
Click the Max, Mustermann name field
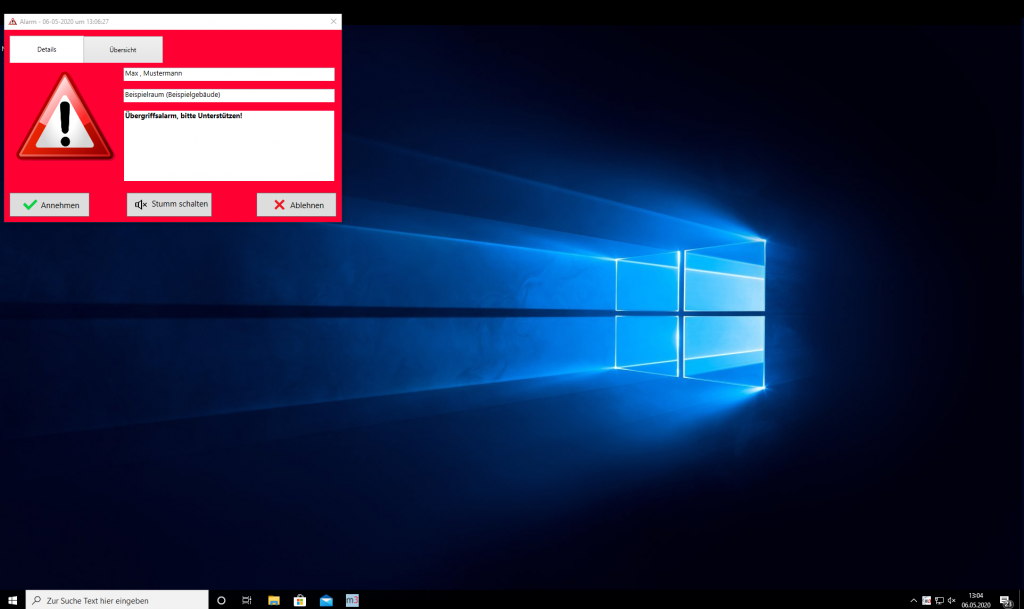(229, 74)
